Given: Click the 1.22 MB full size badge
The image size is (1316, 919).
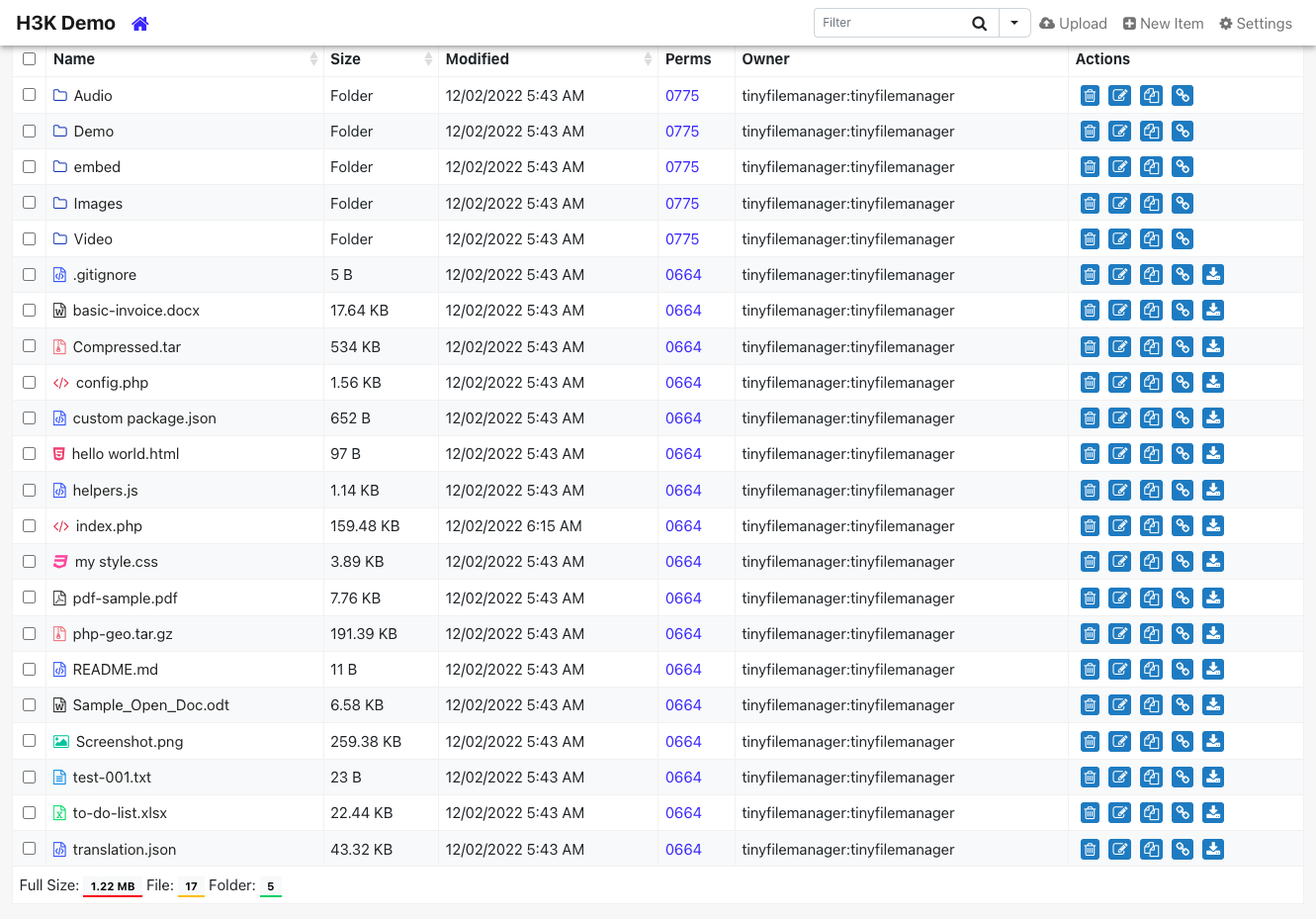Looking at the screenshot, I should (x=113, y=886).
